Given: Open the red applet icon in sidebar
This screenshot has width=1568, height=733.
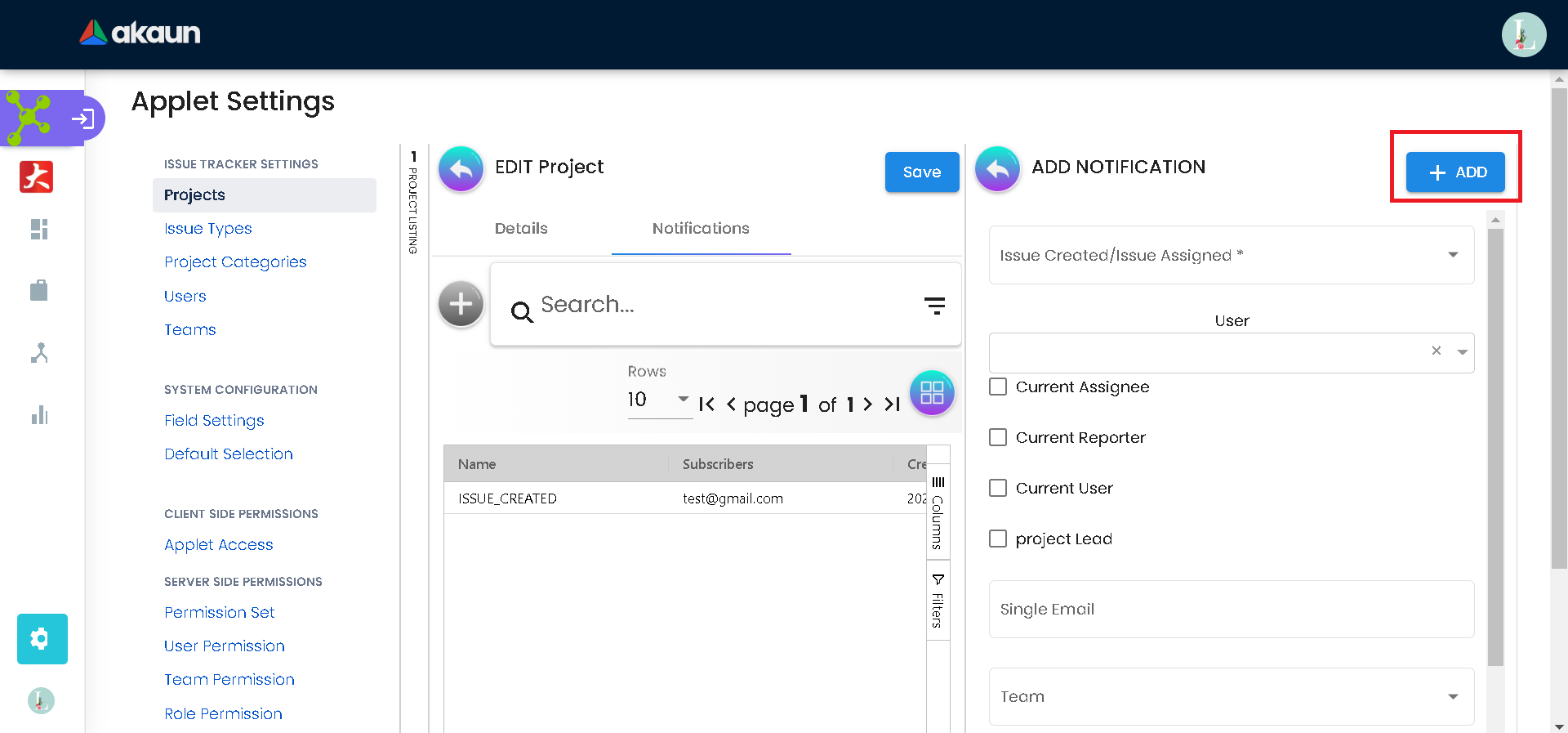Looking at the screenshot, I should pyautogui.click(x=37, y=177).
